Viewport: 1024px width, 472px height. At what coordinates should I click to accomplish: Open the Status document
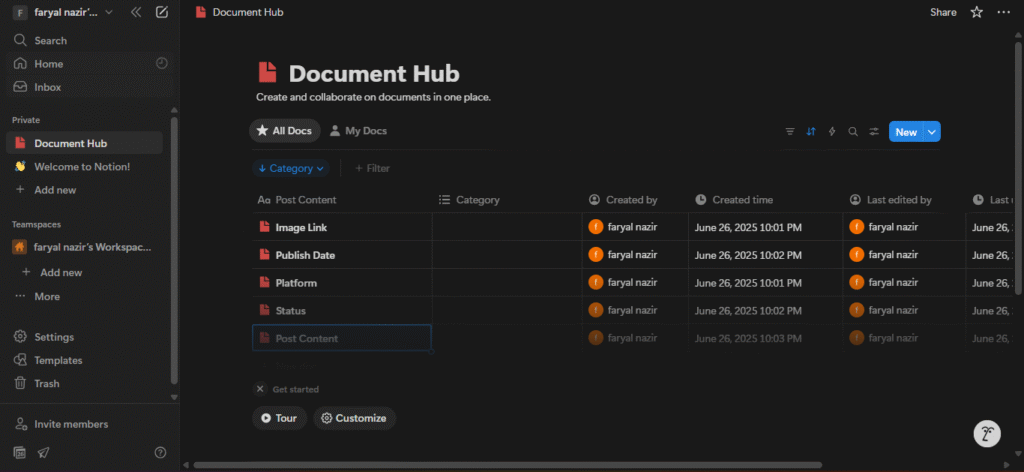[291, 311]
